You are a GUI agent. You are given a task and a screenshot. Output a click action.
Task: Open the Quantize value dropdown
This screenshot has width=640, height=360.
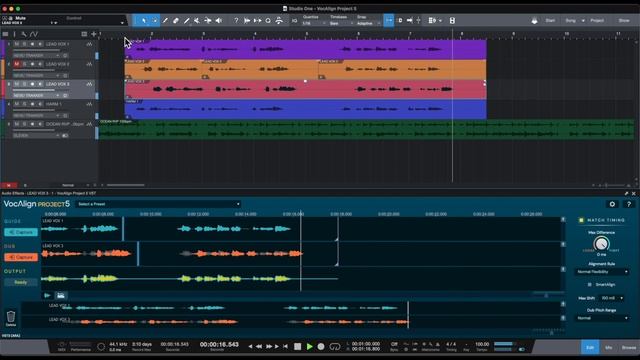click(314, 23)
